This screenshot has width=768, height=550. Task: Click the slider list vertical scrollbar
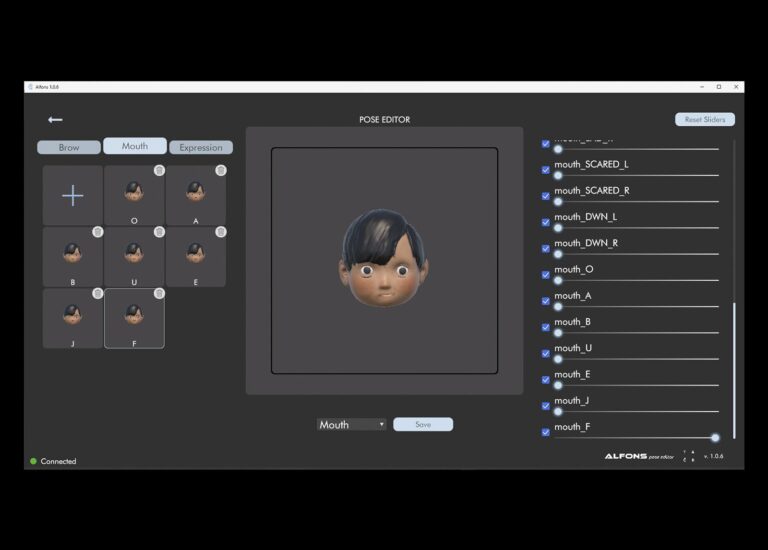pos(734,370)
